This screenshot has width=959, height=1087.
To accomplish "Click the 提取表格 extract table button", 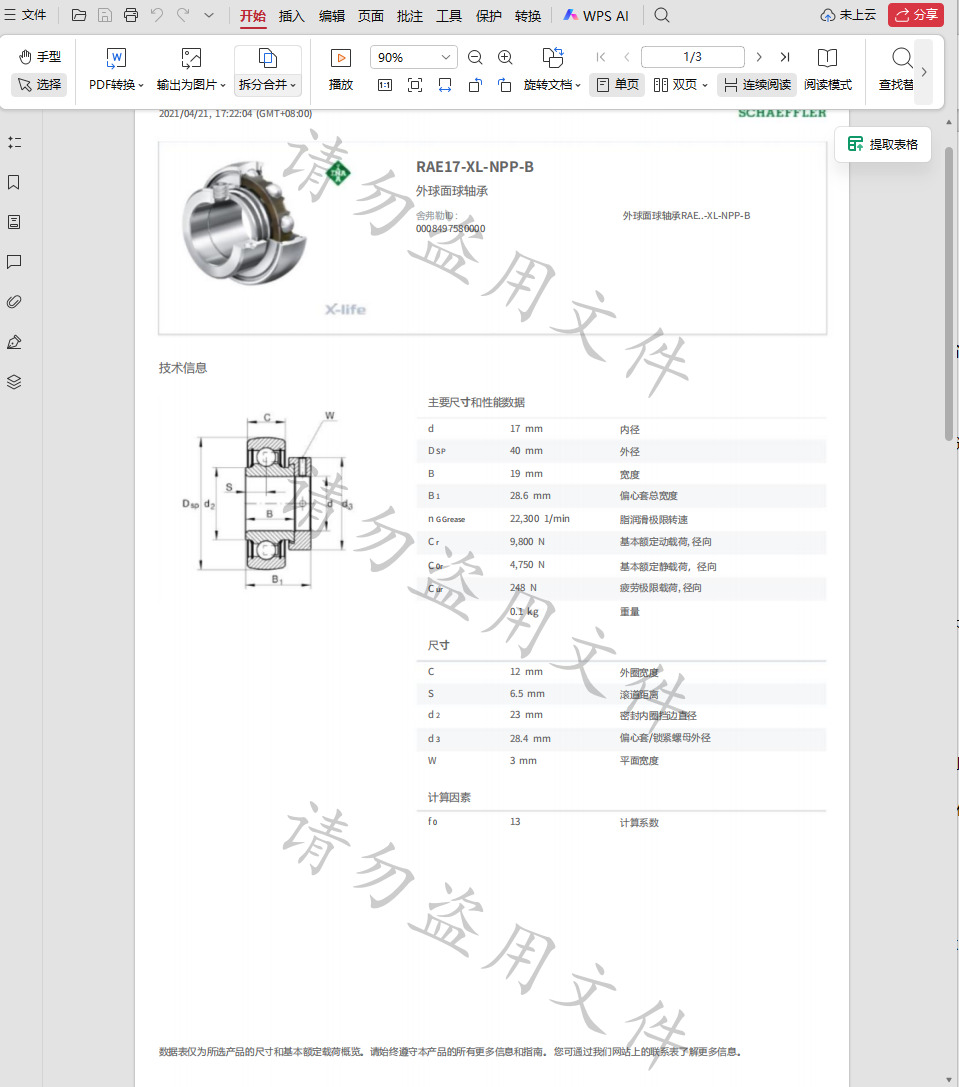I will [883, 144].
